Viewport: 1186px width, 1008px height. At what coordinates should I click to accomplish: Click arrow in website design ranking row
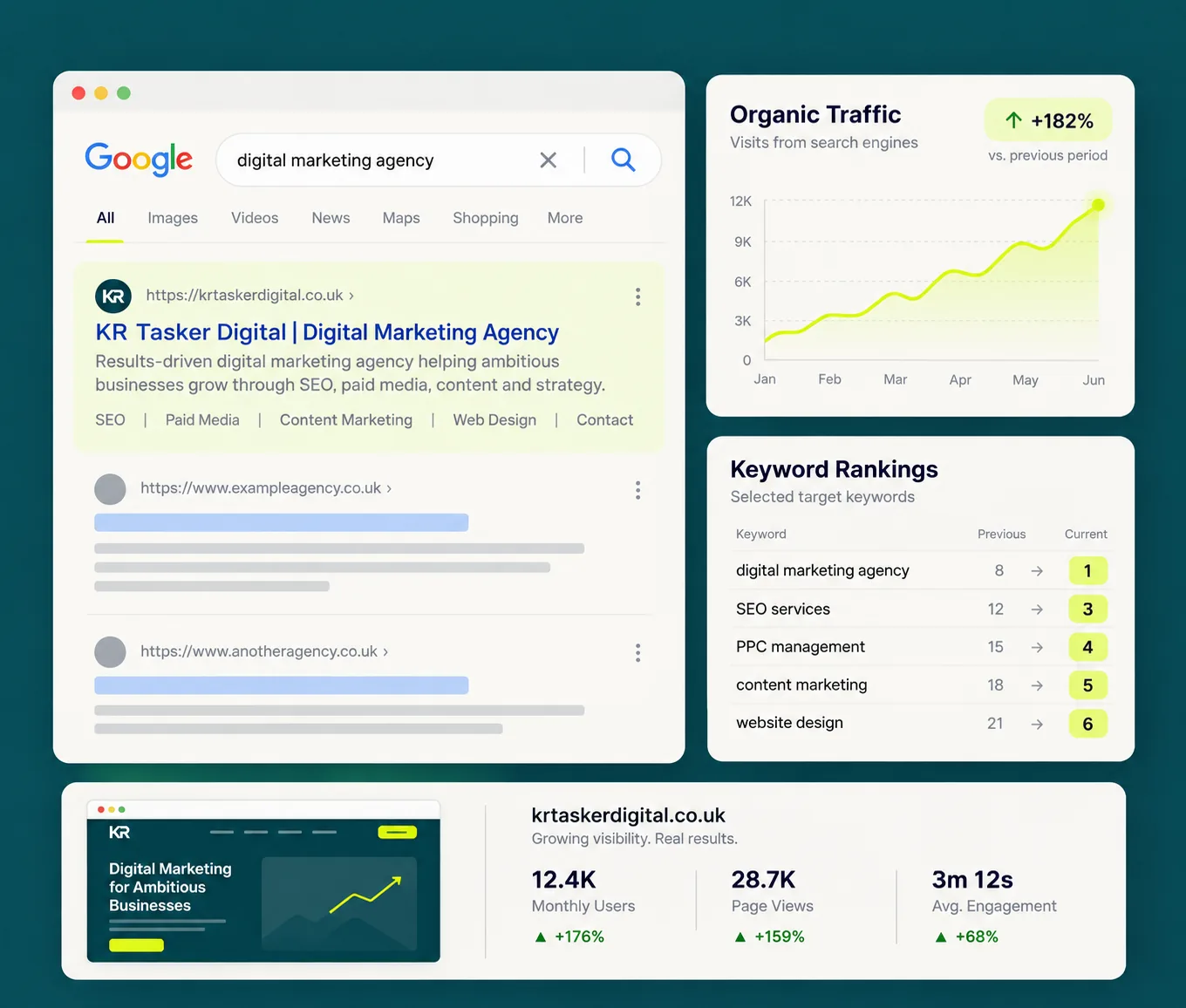pos(1037,724)
